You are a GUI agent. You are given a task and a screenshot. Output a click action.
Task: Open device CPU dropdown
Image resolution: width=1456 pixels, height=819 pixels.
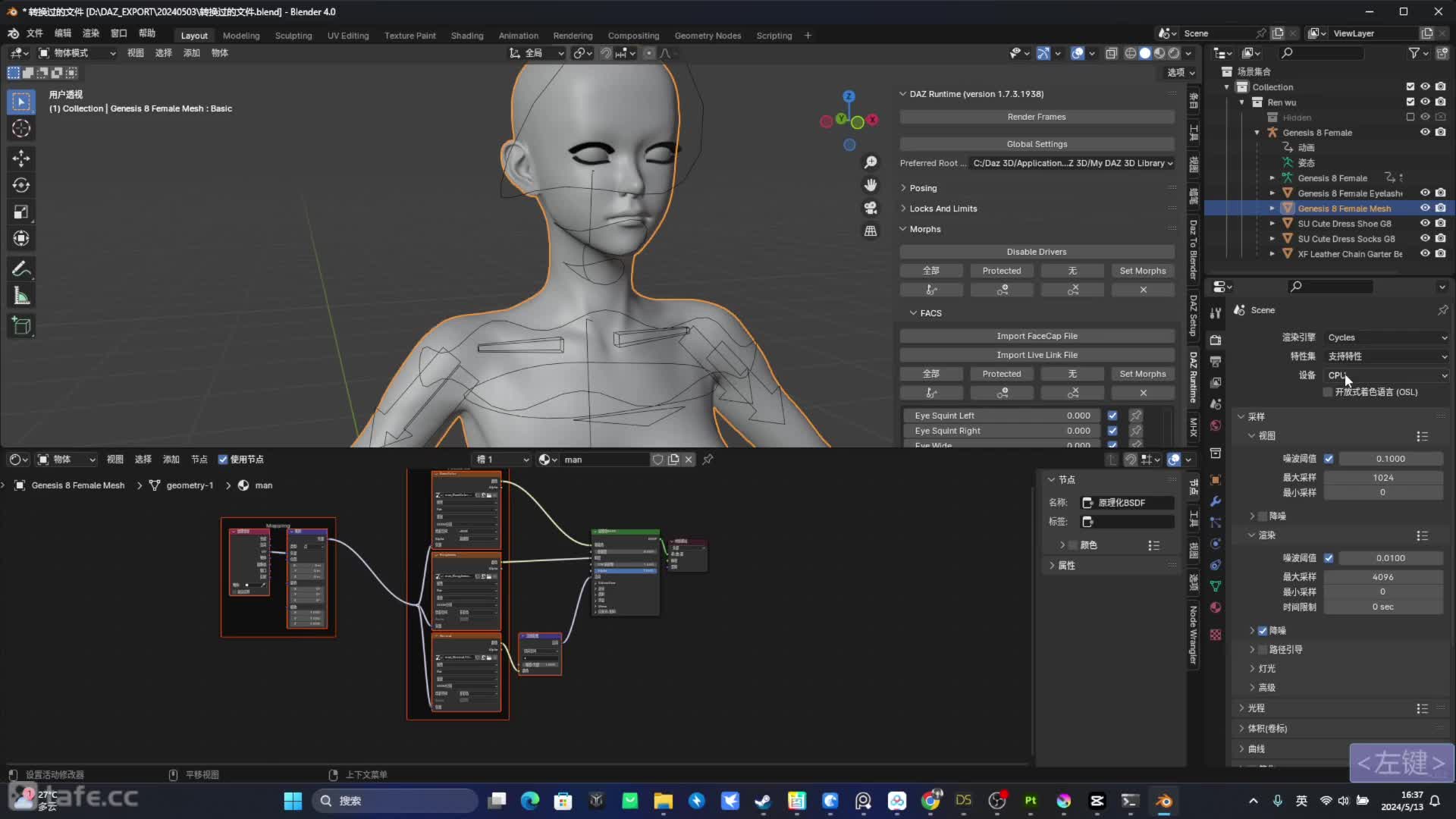(x=1387, y=375)
